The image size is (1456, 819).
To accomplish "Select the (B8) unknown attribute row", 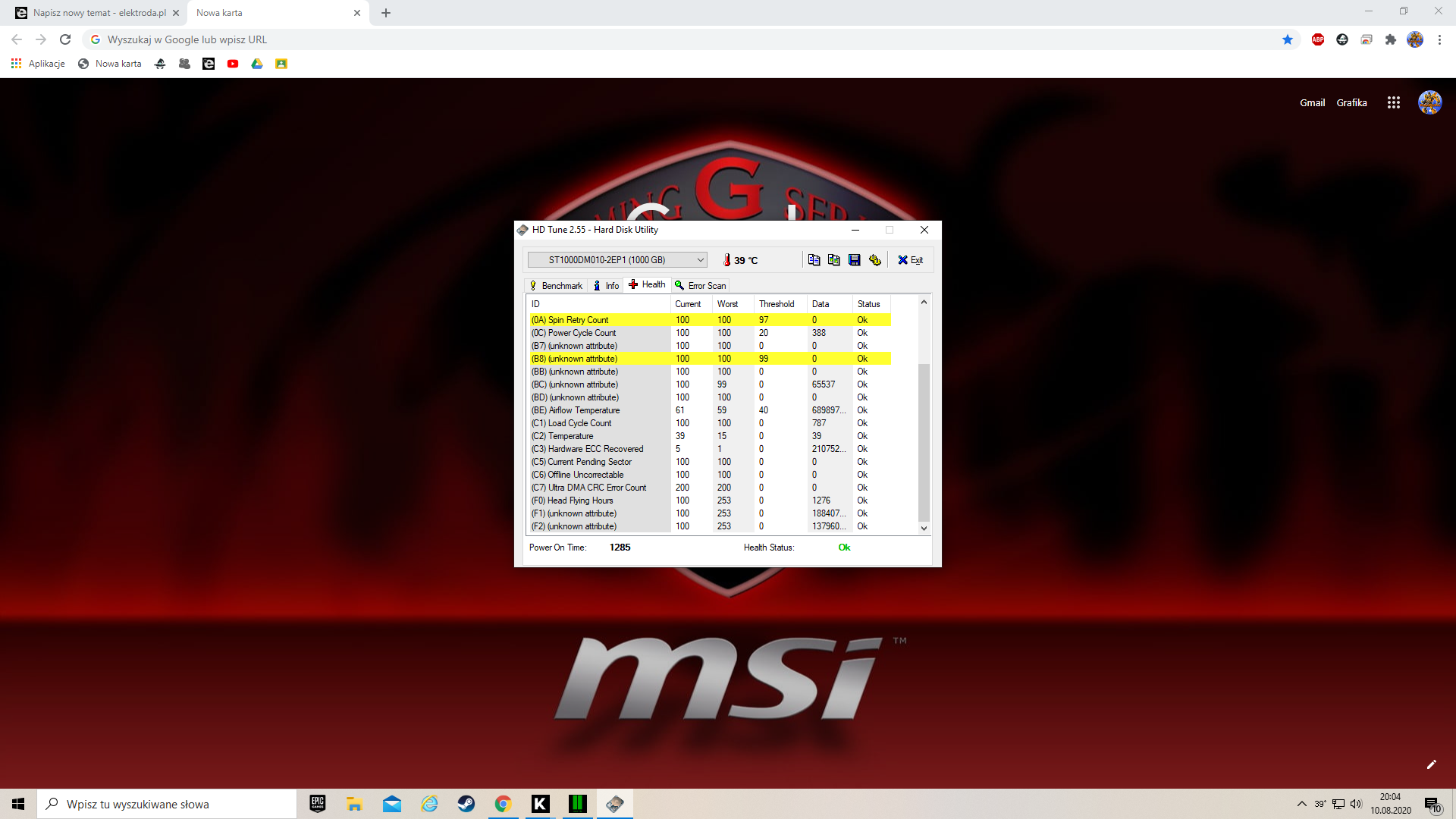I will (x=710, y=359).
